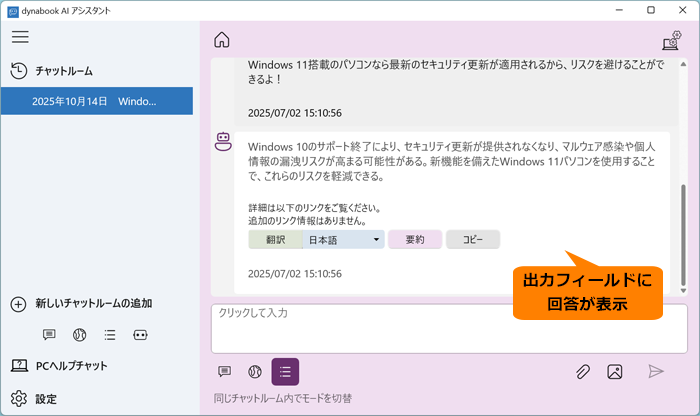Click the PC help laptop icon

click(19, 366)
